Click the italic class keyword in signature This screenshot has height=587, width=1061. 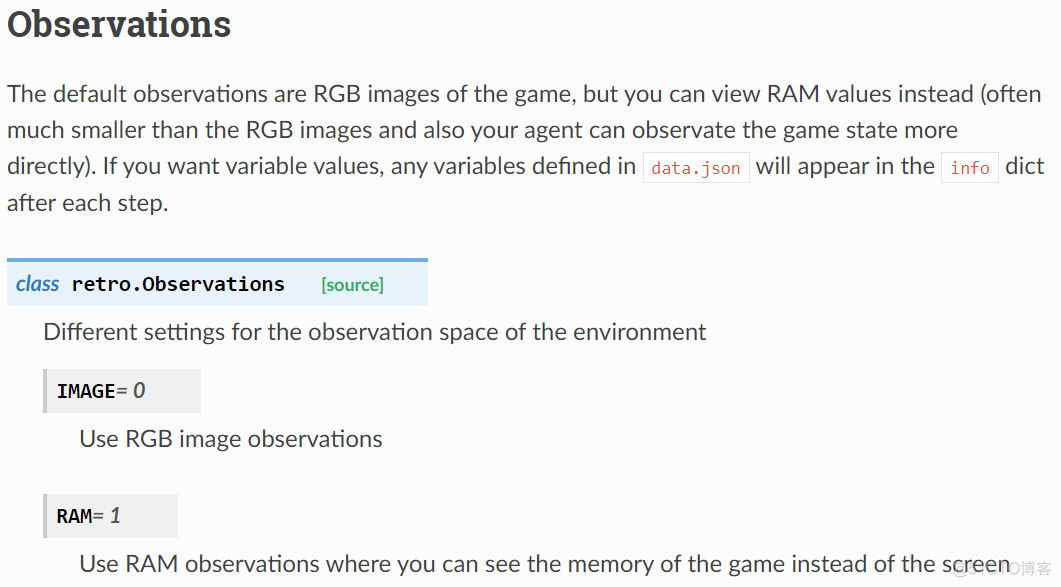(x=37, y=284)
